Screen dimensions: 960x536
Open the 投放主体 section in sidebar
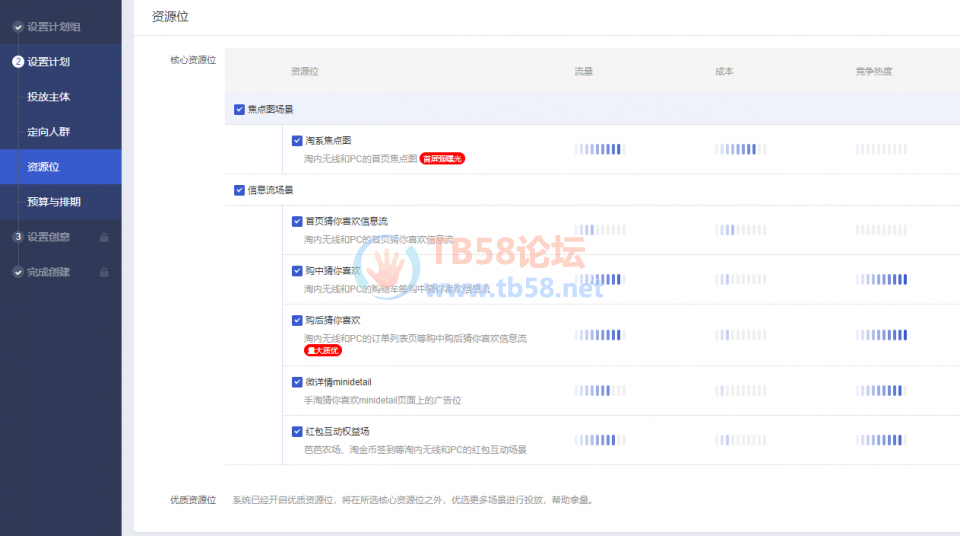[48, 97]
